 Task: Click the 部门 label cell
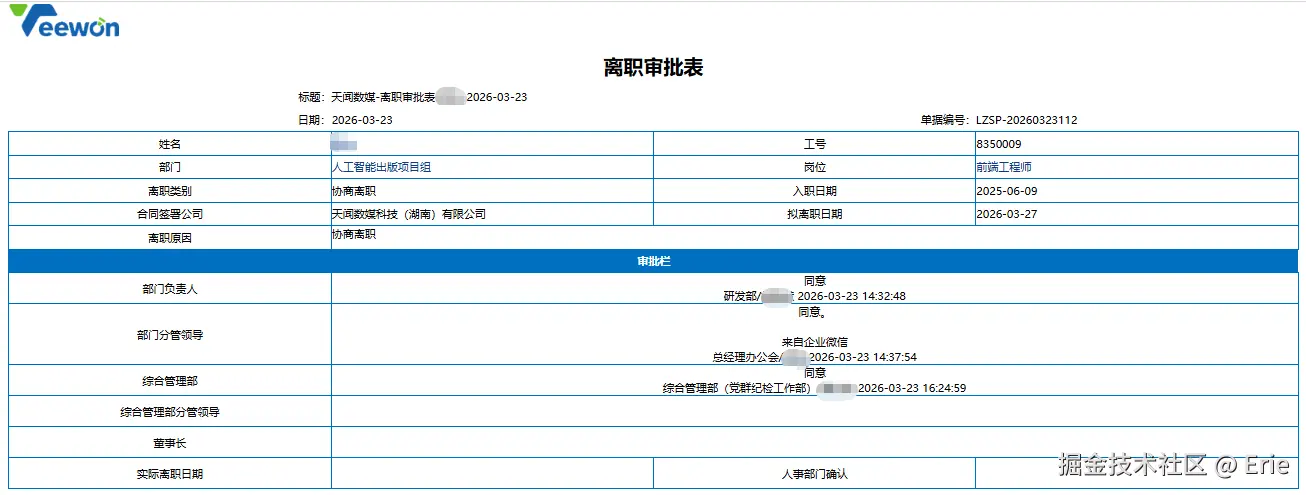click(x=170, y=167)
